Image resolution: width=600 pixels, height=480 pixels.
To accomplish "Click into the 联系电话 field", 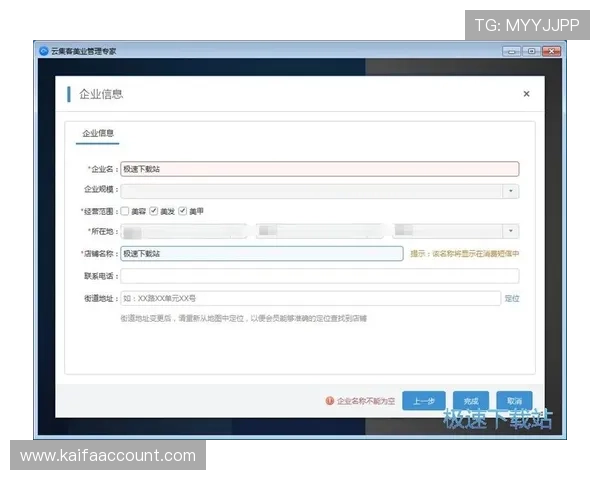I will [x=320, y=276].
